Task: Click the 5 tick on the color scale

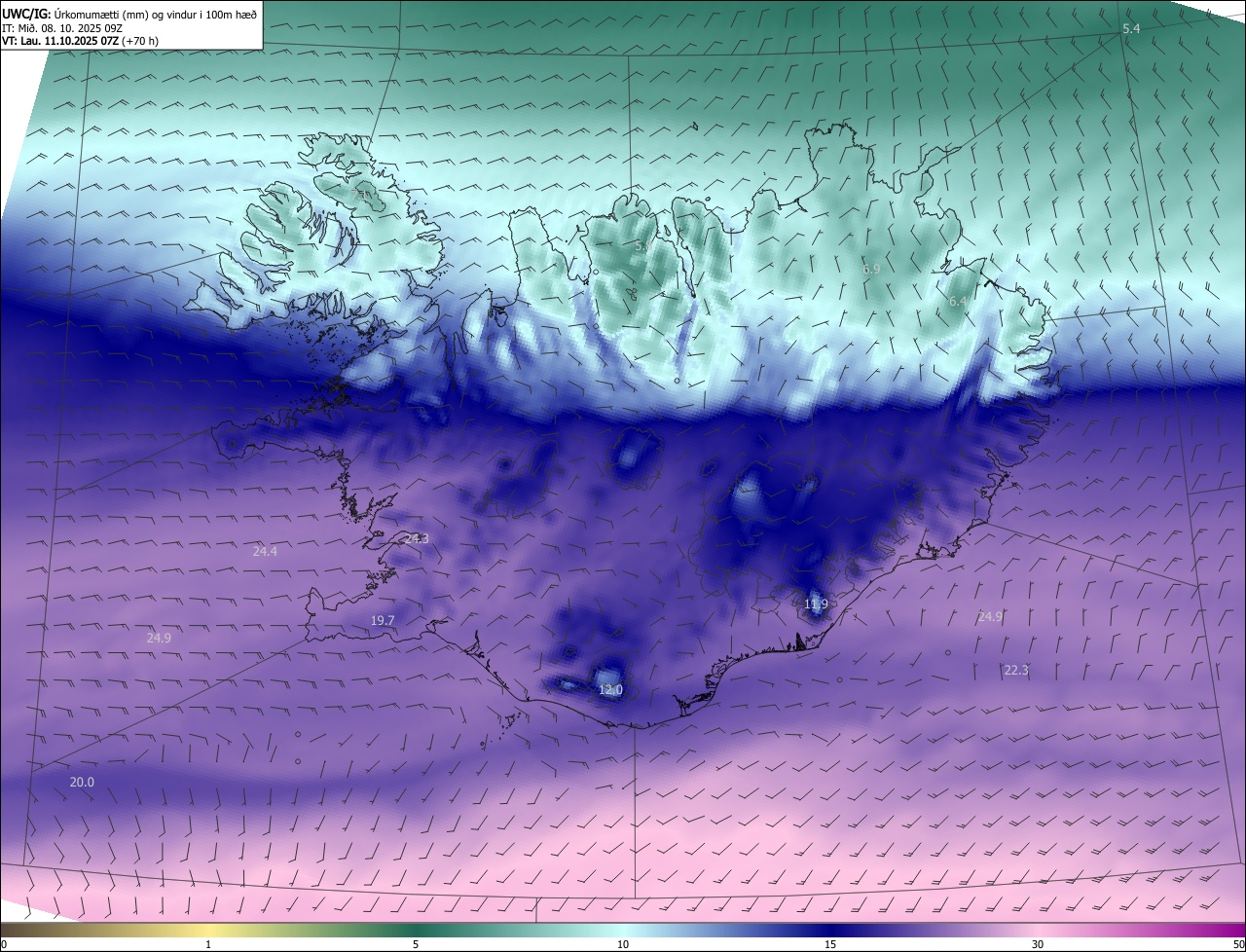Action: tap(416, 944)
